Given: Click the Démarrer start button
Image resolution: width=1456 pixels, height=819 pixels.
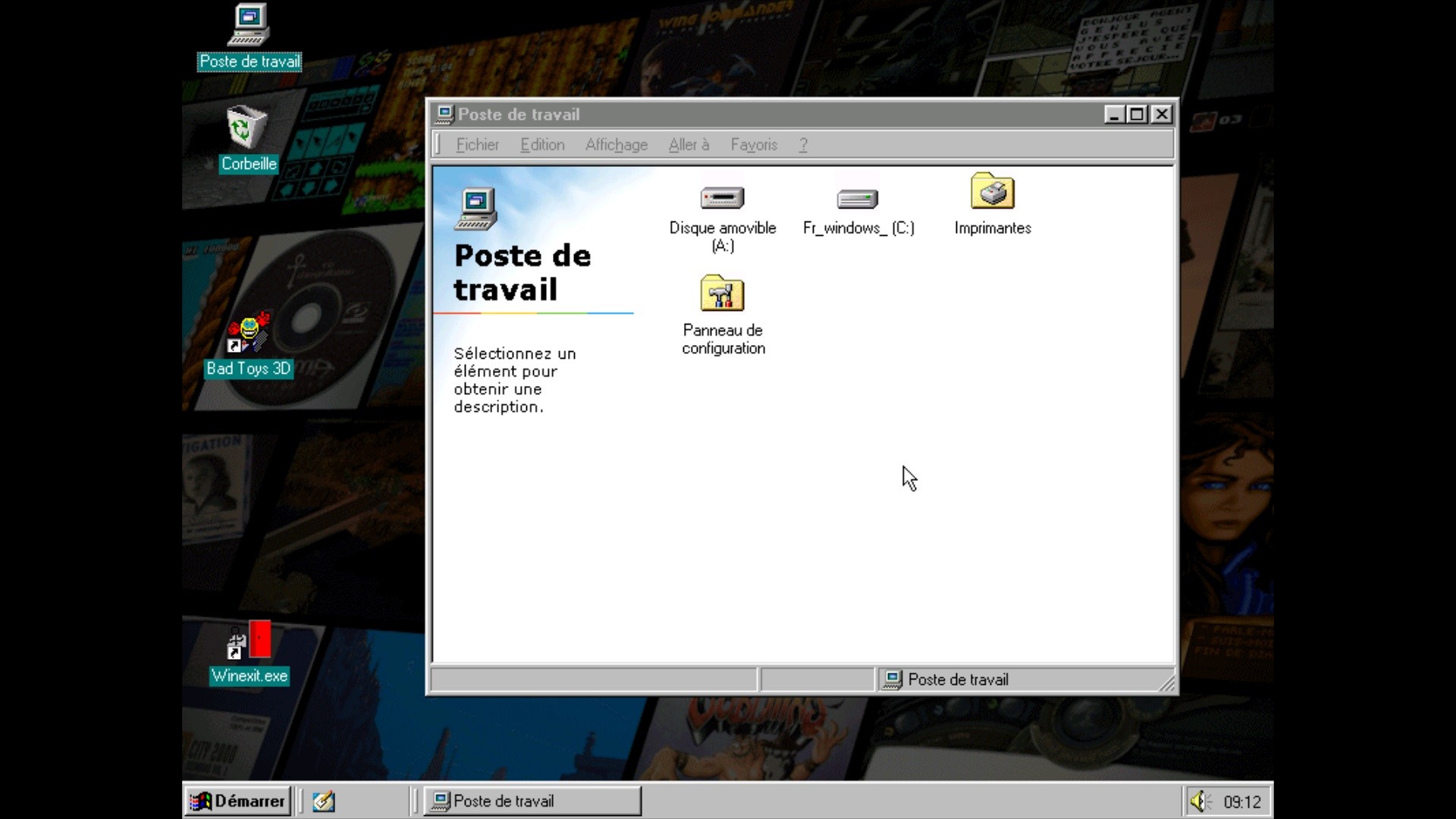Looking at the screenshot, I should [237, 801].
